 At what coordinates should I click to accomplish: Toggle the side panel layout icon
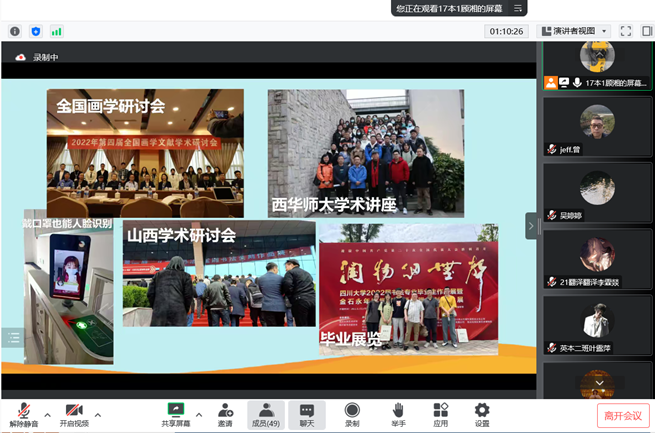647,31
